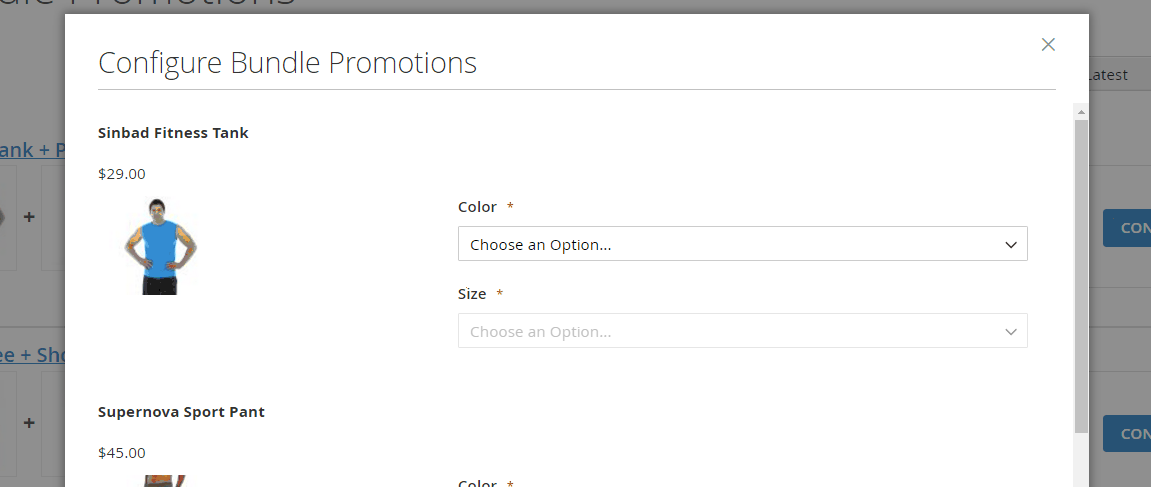Viewport: 1151px width, 487px height.
Task: Click the upper blue Configure button at right edge
Action: [x=1127, y=228]
